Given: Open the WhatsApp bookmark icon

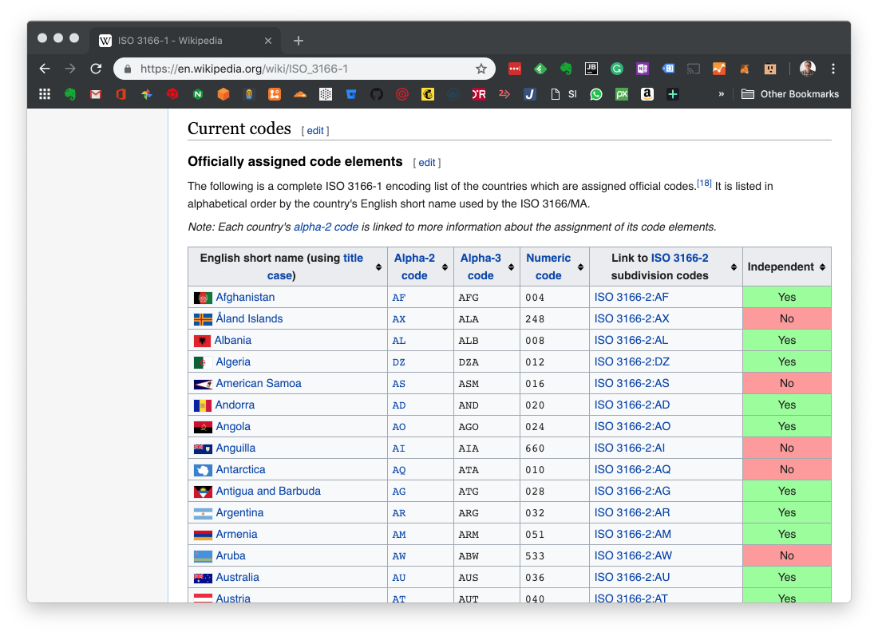Looking at the screenshot, I should point(597,94).
